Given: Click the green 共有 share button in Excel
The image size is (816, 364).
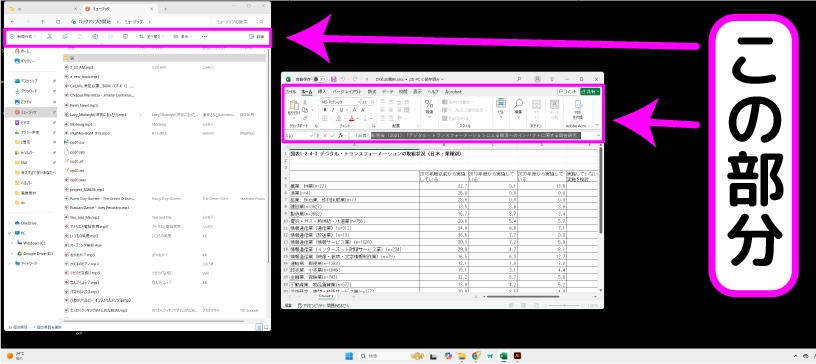Looking at the screenshot, I should tap(590, 91).
